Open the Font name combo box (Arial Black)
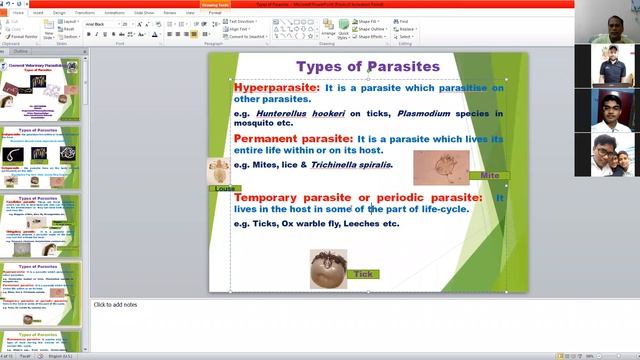The image size is (640, 360). (x=103, y=24)
